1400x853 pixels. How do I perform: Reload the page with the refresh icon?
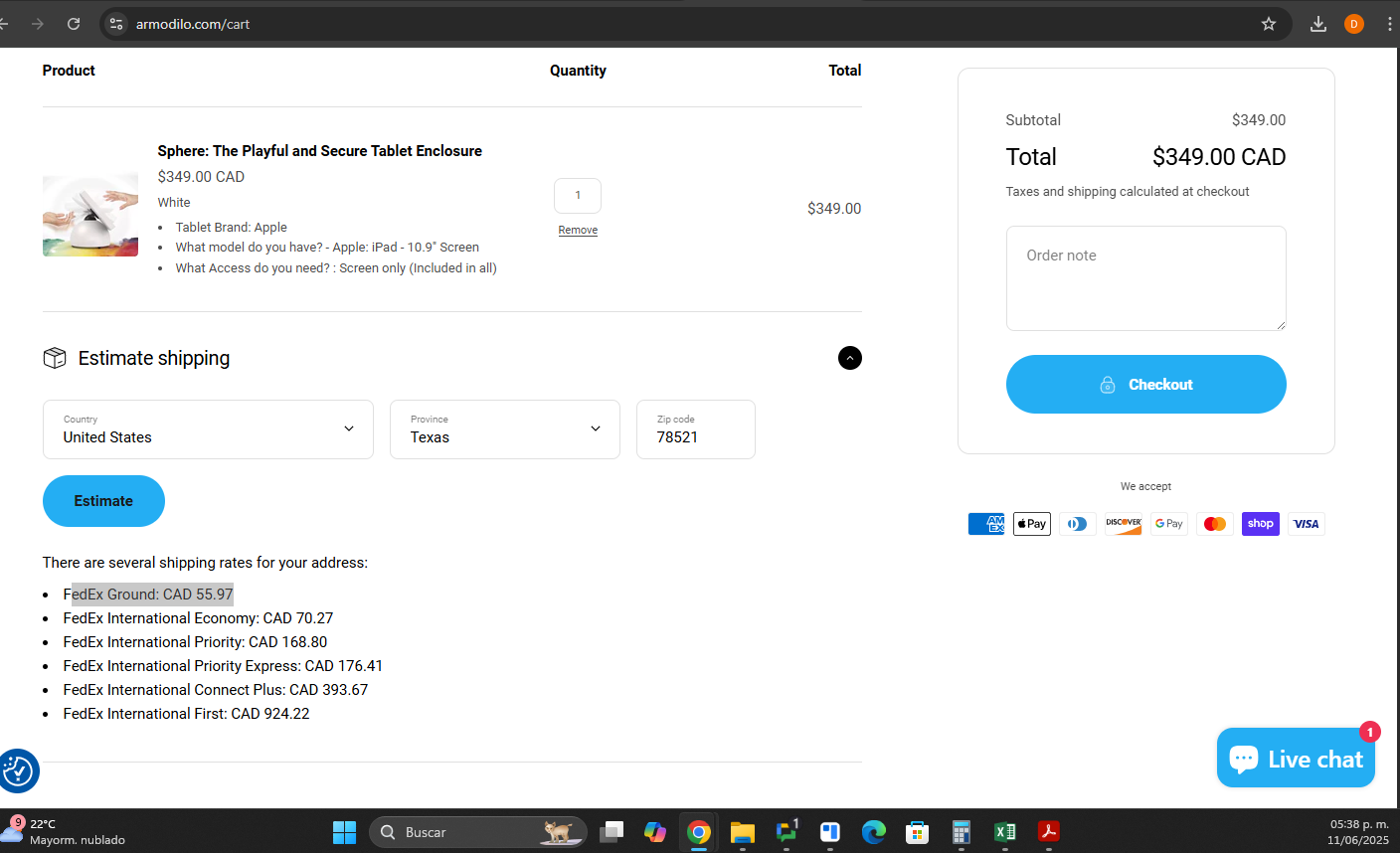click(x=74, y=24)
